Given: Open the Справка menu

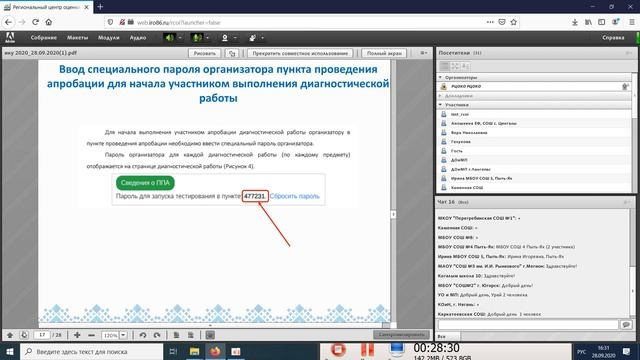Looking at the screenshot, I should [613, 38].
